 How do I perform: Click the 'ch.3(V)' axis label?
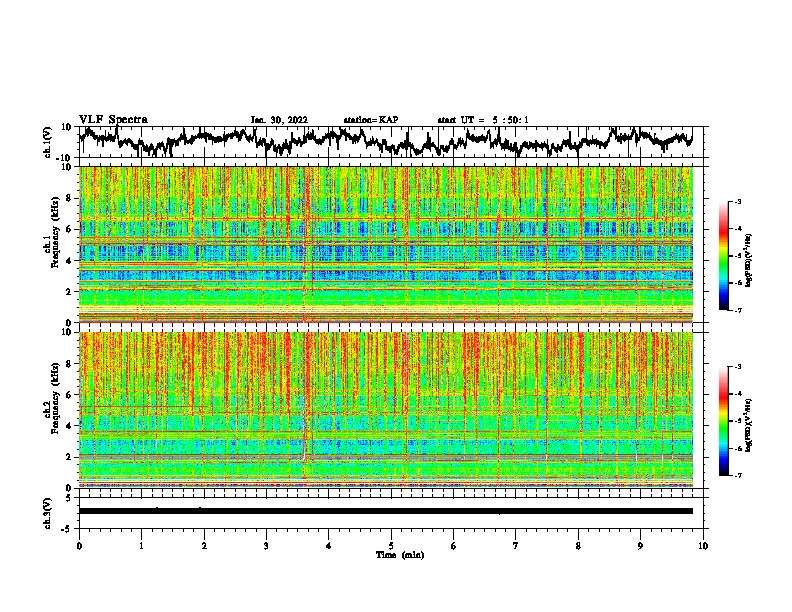pos(48,513)
